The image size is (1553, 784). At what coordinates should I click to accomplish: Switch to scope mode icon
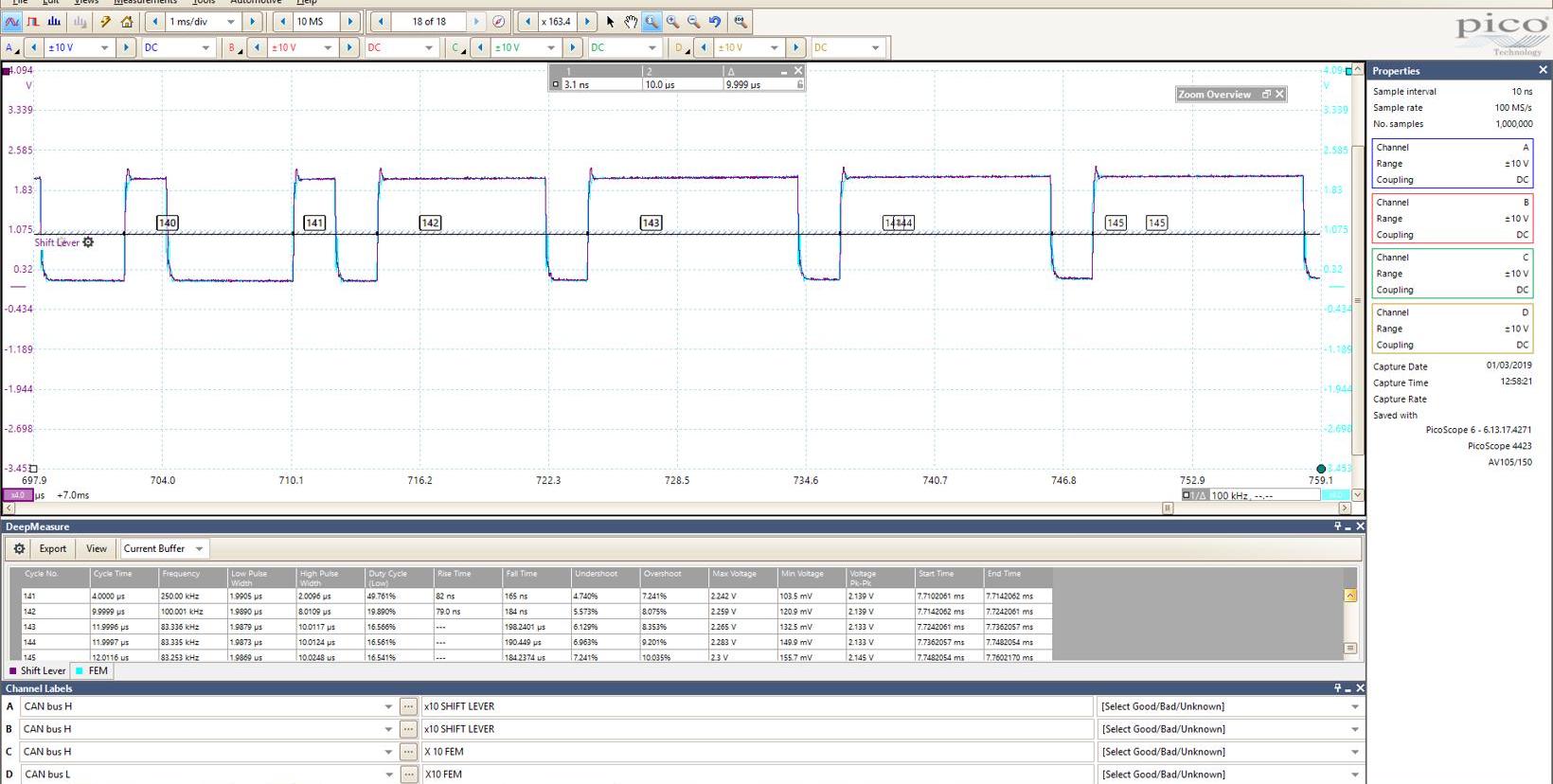point(12,21)
